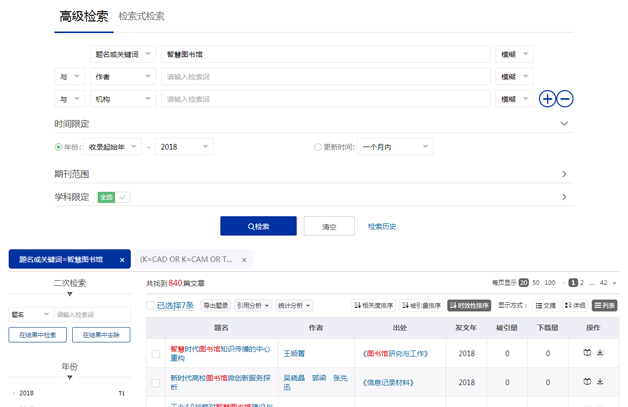628x407 pixels.
Task: Expand the 期刊范围 section
Action: pyautogui.click(x=564, y=174)
